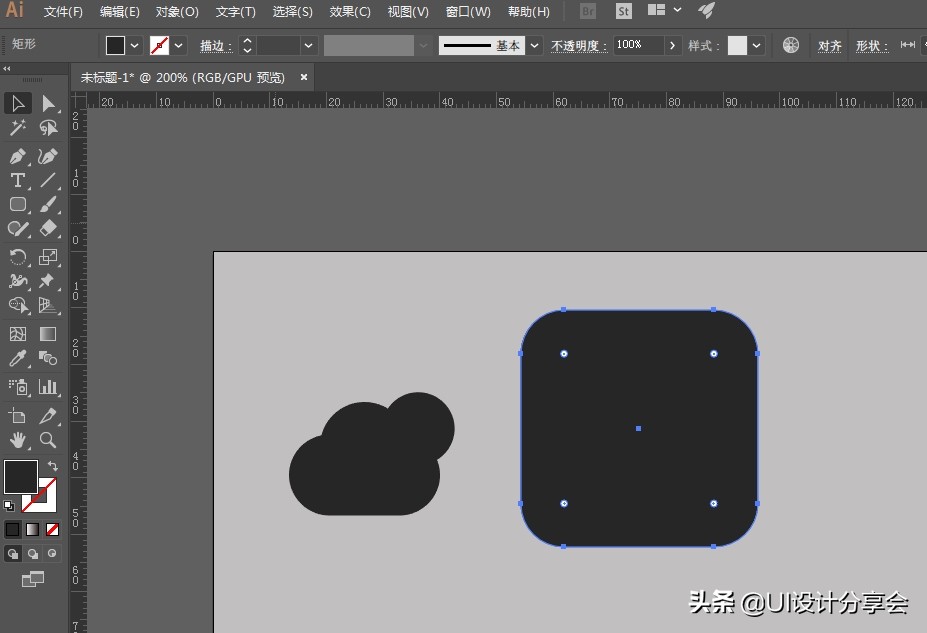Open the 窗口 menu
The width and height of the screenshot is (927, 633).
(467, 12)
